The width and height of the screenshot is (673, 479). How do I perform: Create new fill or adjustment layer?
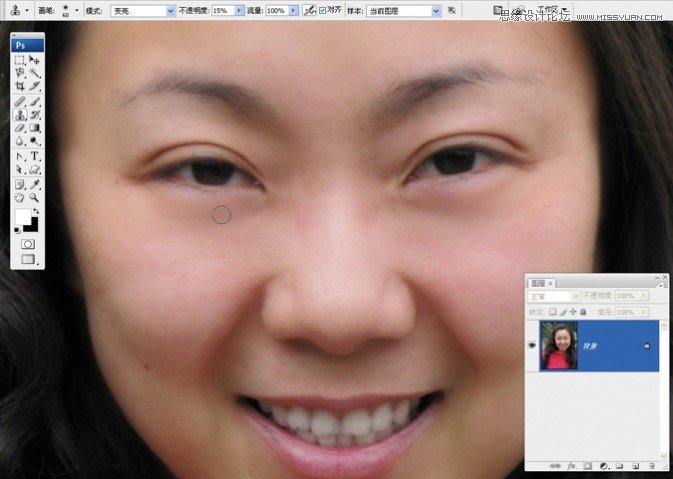point(603,466)
